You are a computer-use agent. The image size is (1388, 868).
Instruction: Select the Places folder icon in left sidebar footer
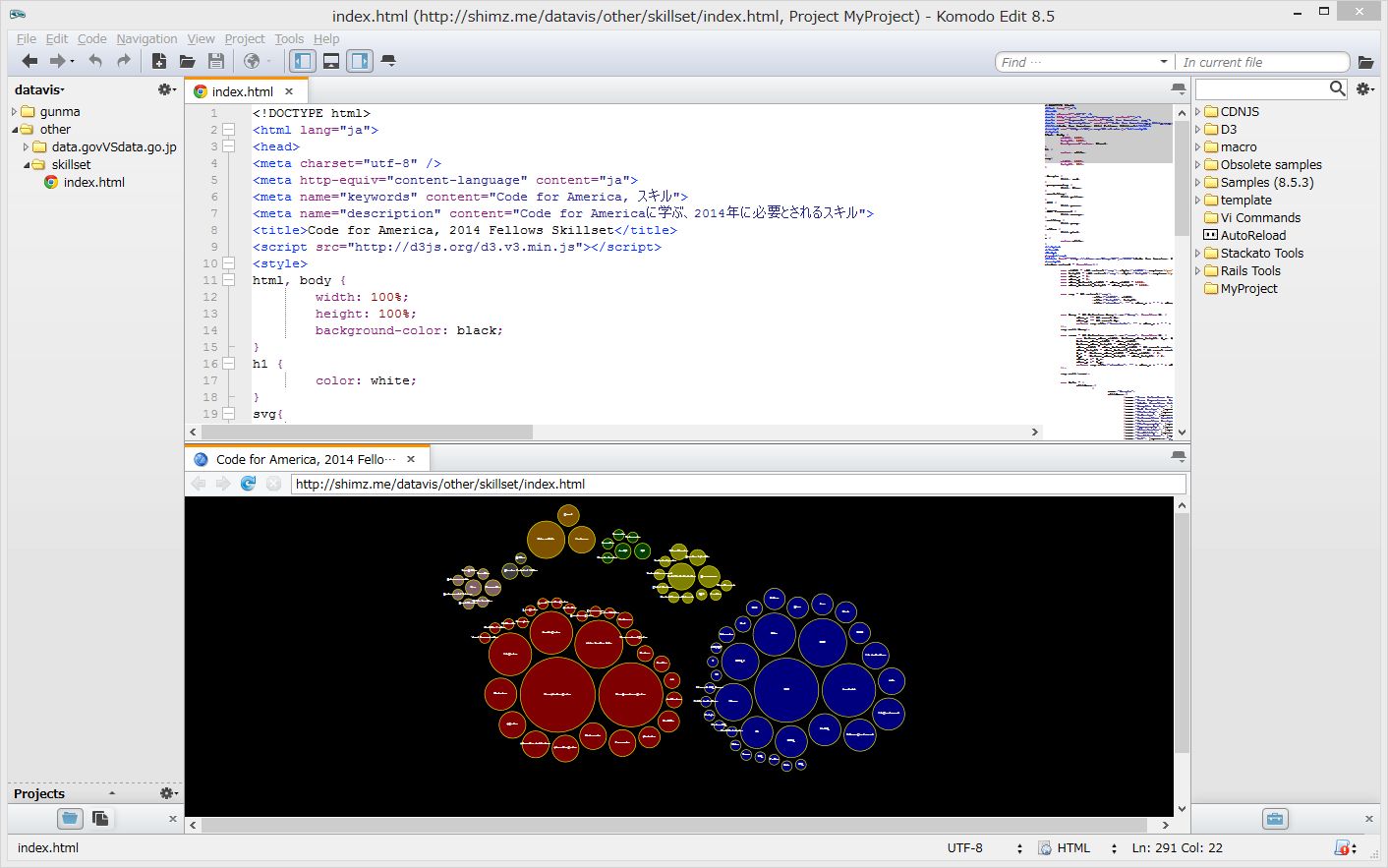69,818
